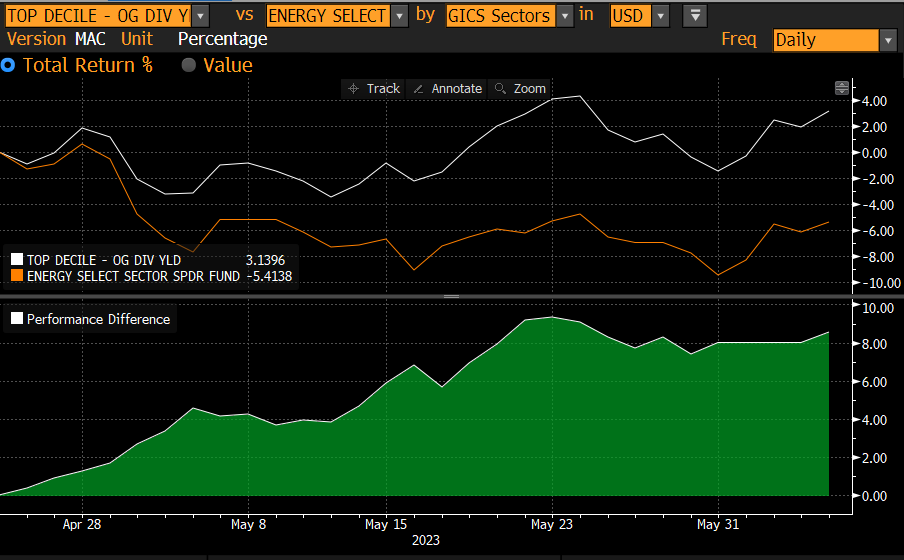Click the chart panel options icon
The height and width of the screenshot is (560, 904).
pyautogui.click(x=842, y=88)
